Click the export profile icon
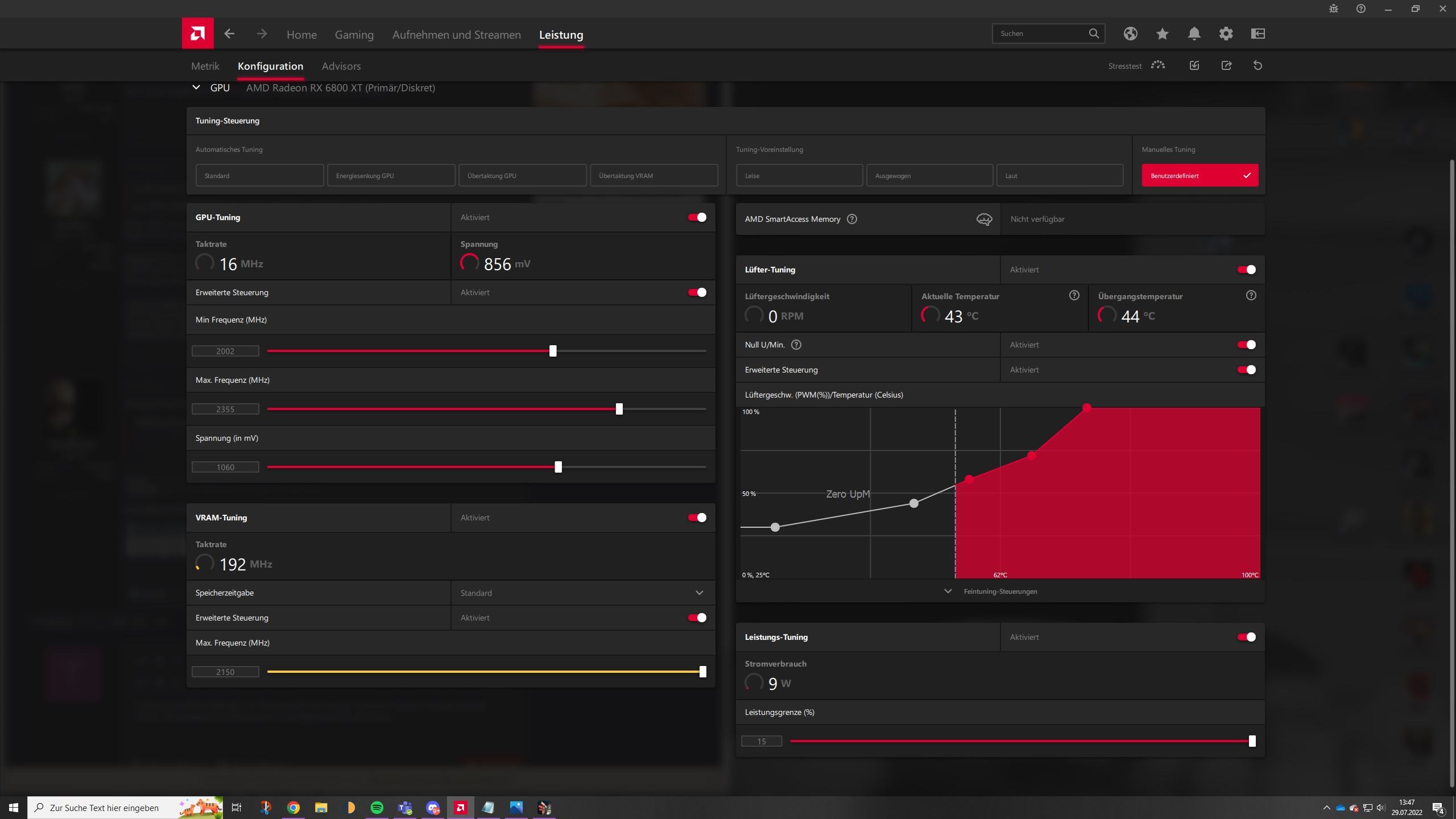The image size is (1456, 819). (1226, 65)
